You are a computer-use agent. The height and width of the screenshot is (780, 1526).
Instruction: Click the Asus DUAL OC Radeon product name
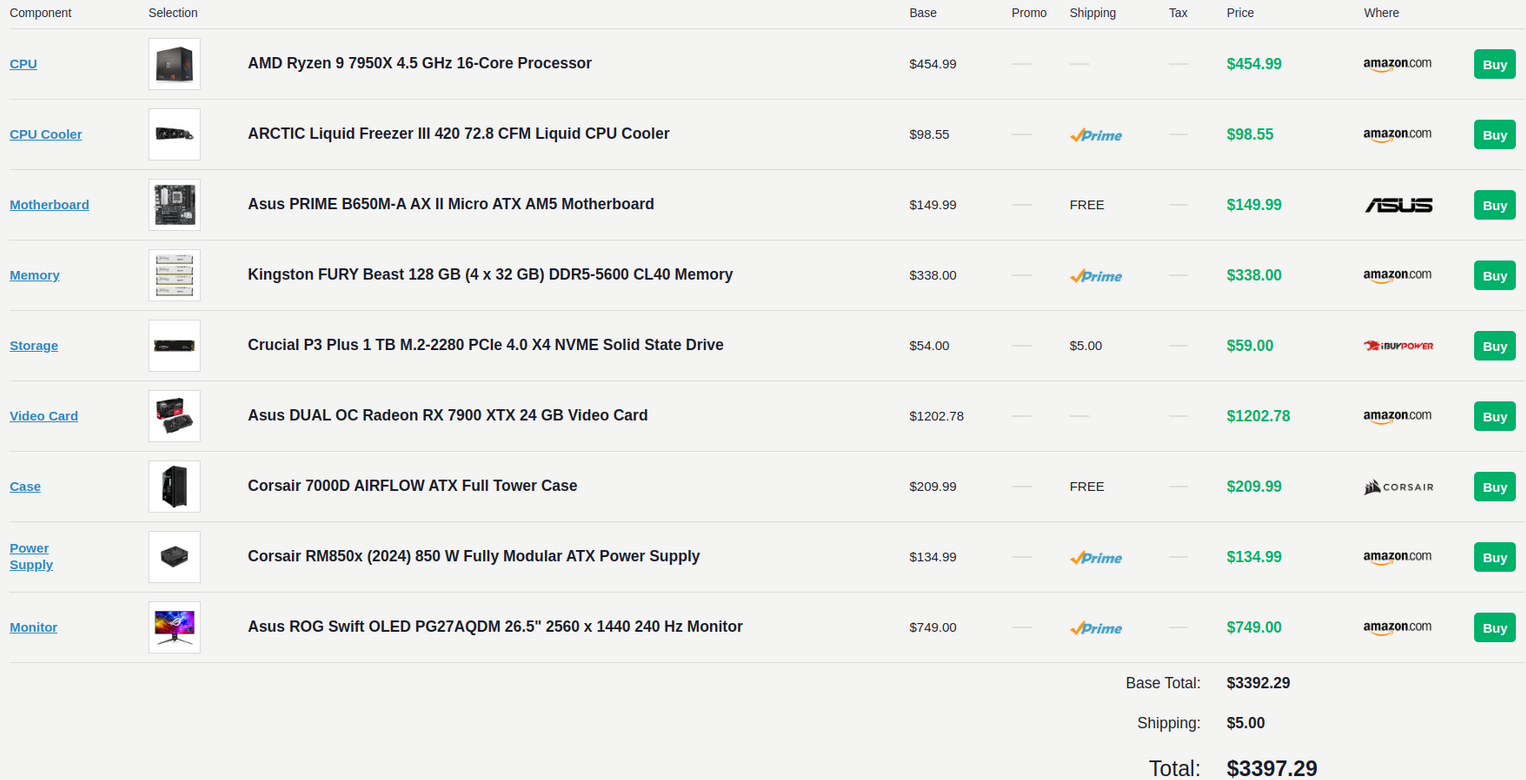[x=448, y=415]
